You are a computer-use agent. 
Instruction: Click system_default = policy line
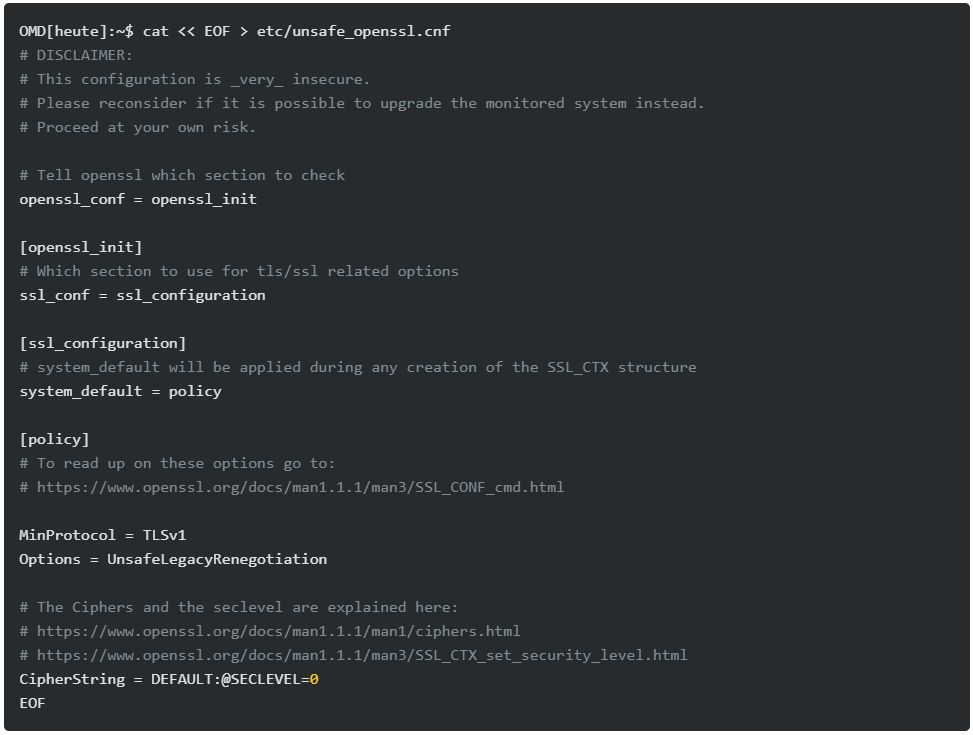120,391
